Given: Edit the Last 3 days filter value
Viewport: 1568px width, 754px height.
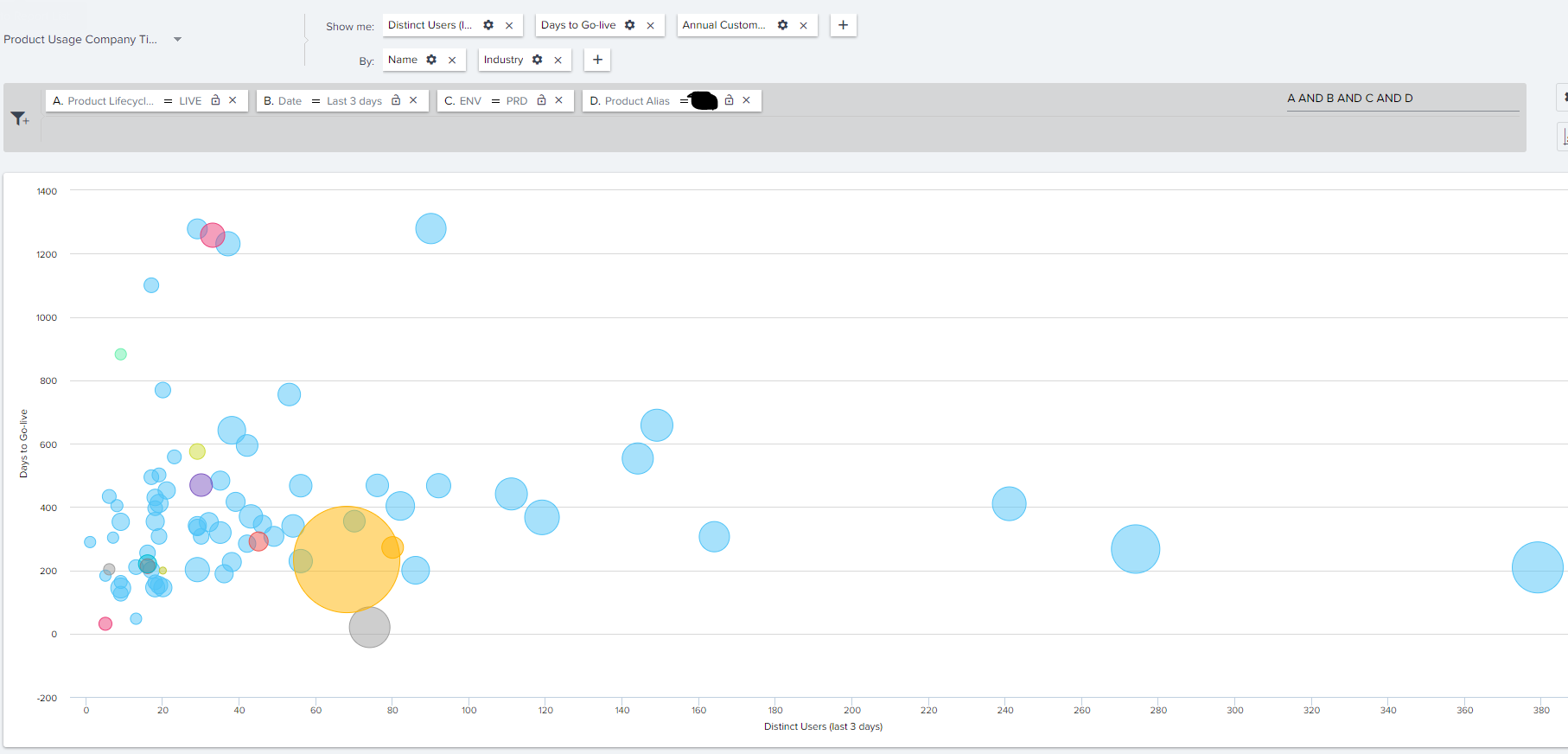Looking at the screenshot, I should tap(354, 101).
